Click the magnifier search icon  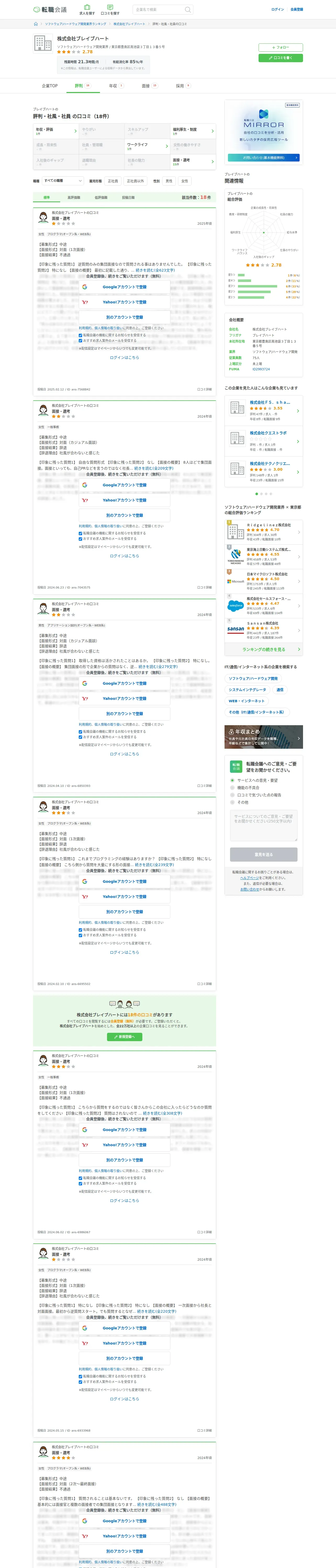coord(188,10)
